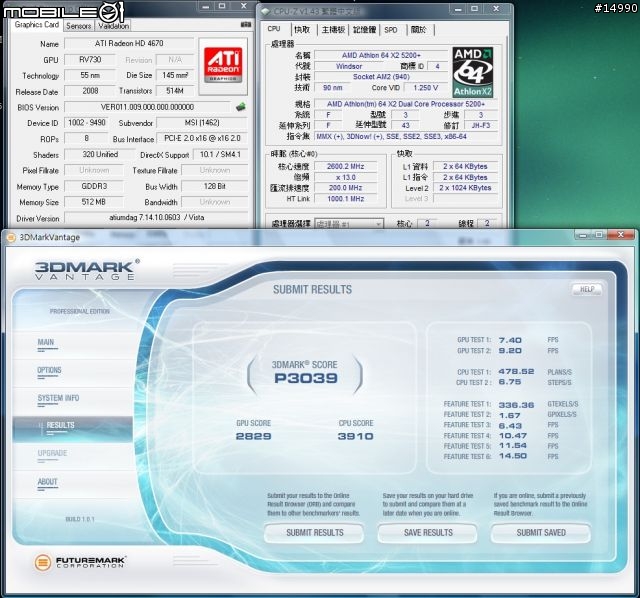The image size is (640, 598).
Task: Go to MAIN in 3DMark Vantage sidebar
Action: tap(46, 342)
